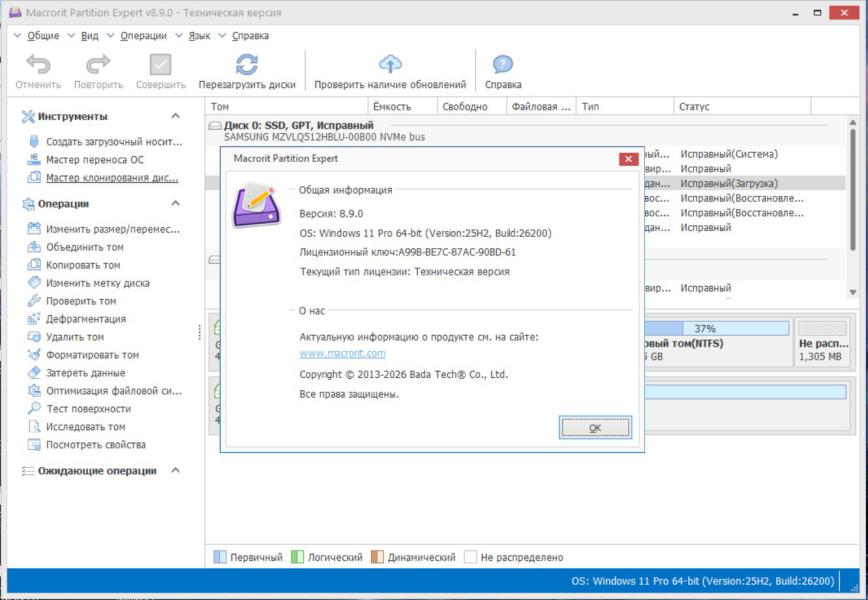Open the www.macrorit.com link
Screen dimensions: 868x600
tap(342, 353)
